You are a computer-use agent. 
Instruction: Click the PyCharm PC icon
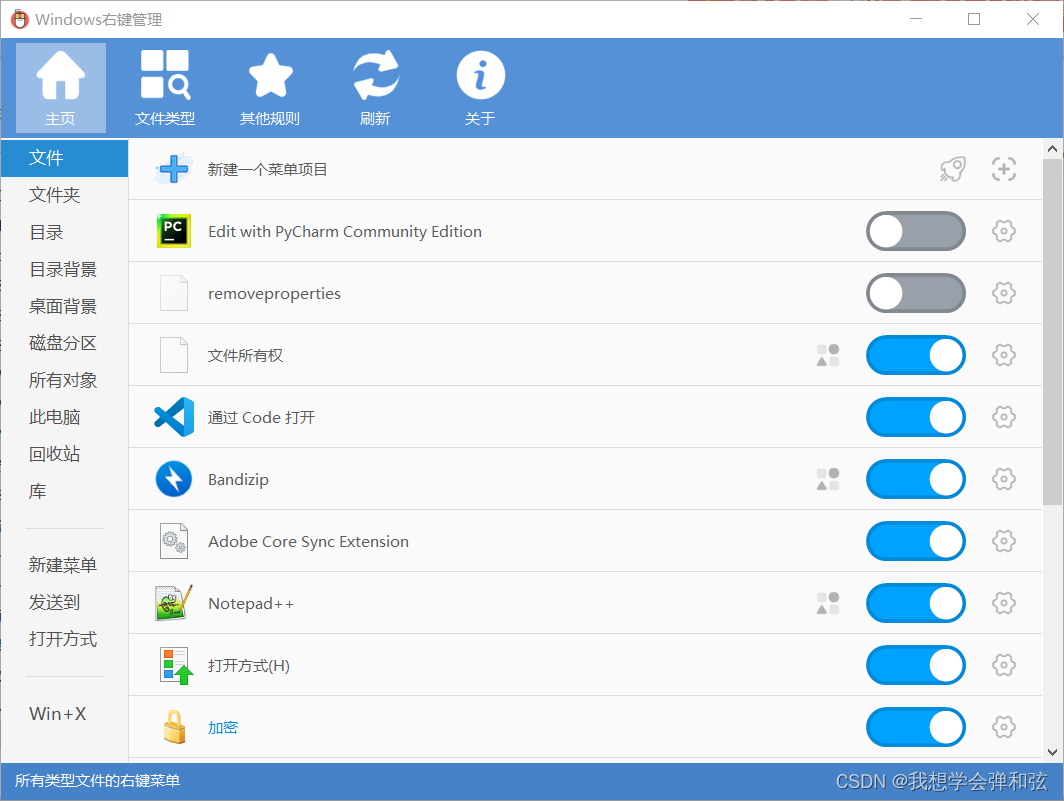point(174,231)
